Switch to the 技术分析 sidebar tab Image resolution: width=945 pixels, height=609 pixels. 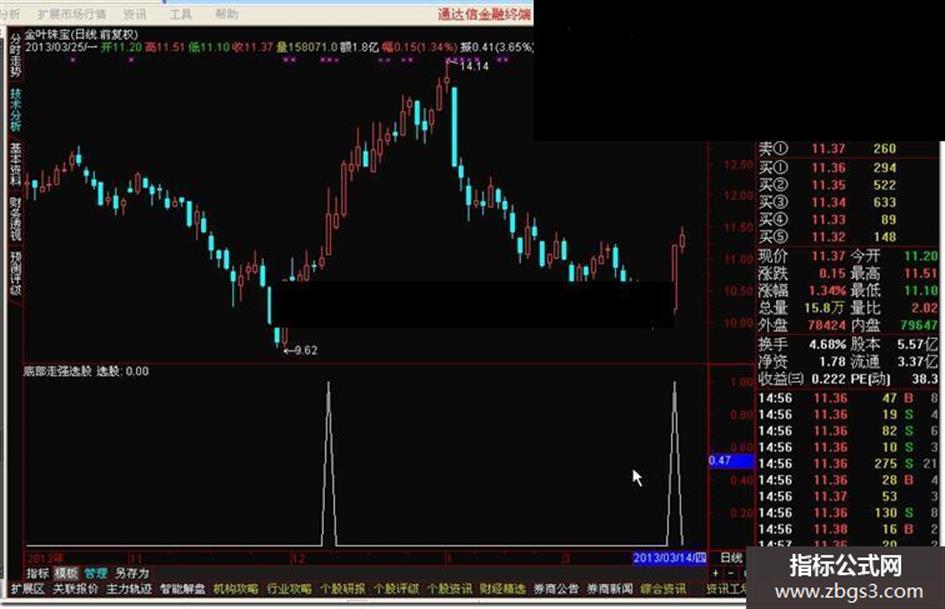[15, 110]
